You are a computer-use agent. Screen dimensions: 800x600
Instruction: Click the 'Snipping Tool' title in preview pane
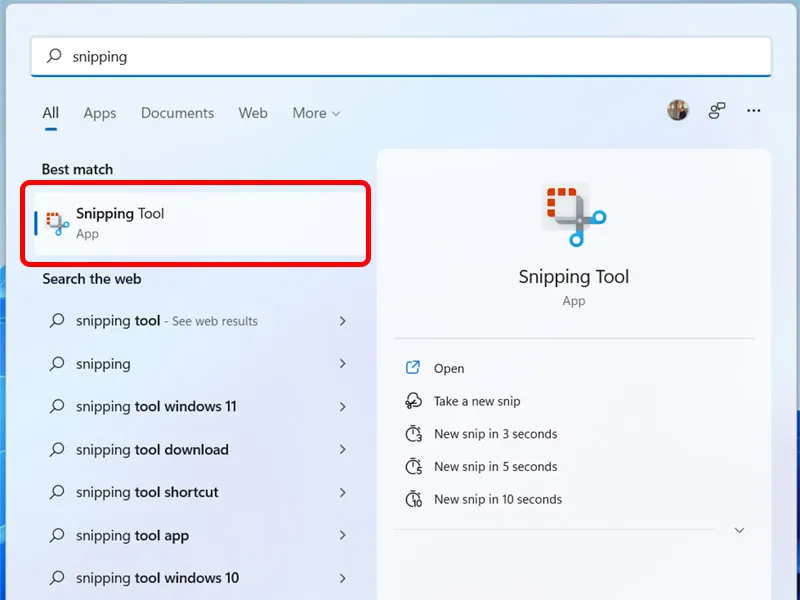574,277
